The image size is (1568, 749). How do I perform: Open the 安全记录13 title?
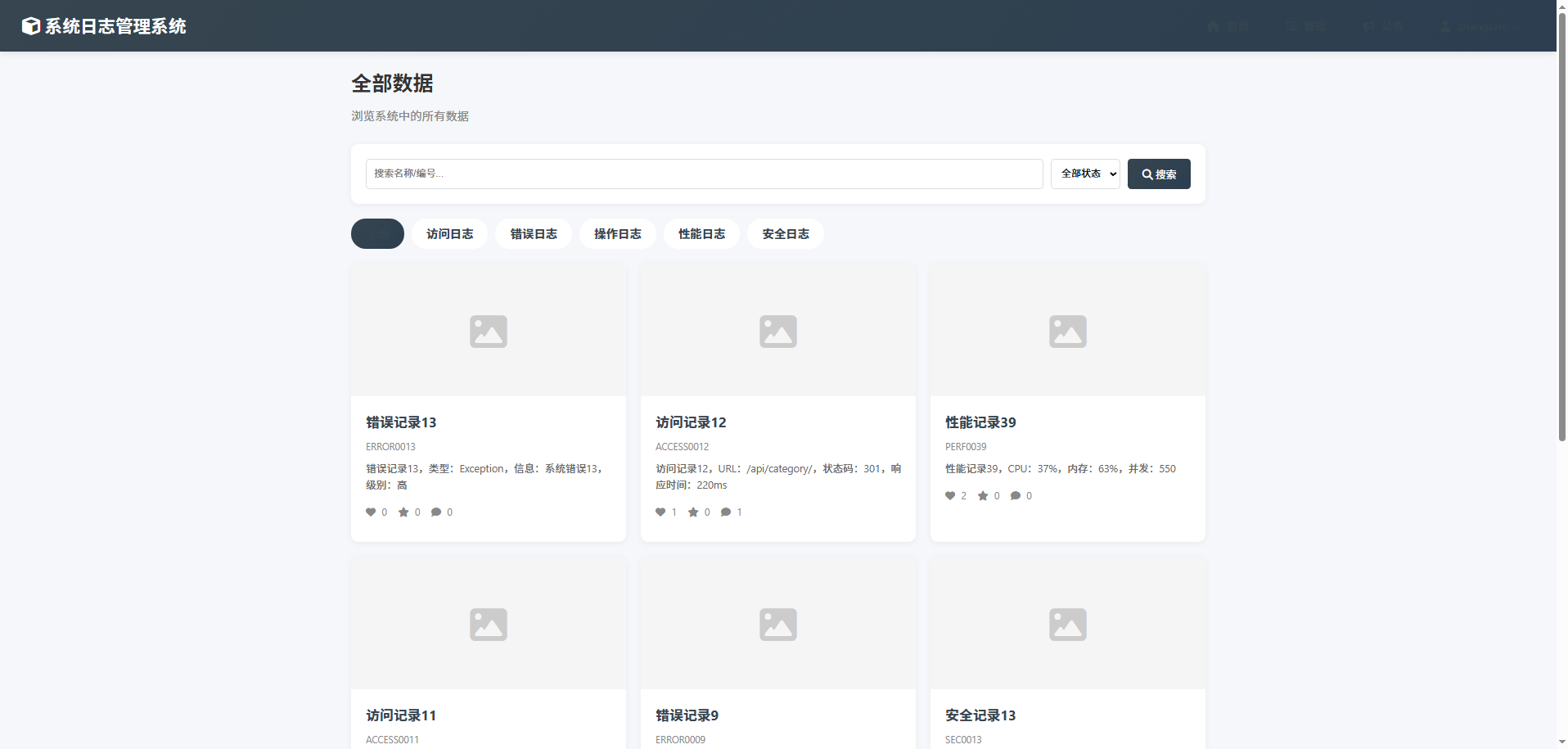point(980,715)
